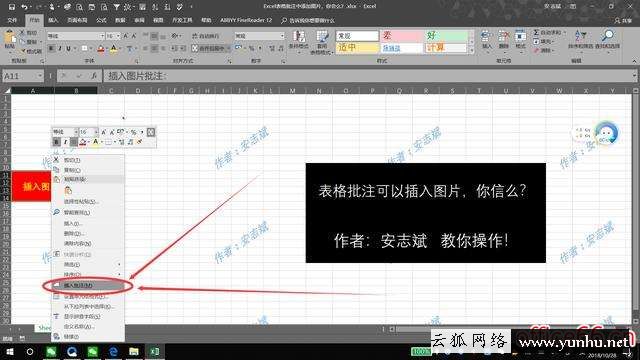Click the Tell Me search box
Image resolution: width=640 pixels, height=360 pixels.
tap(308, 20)
